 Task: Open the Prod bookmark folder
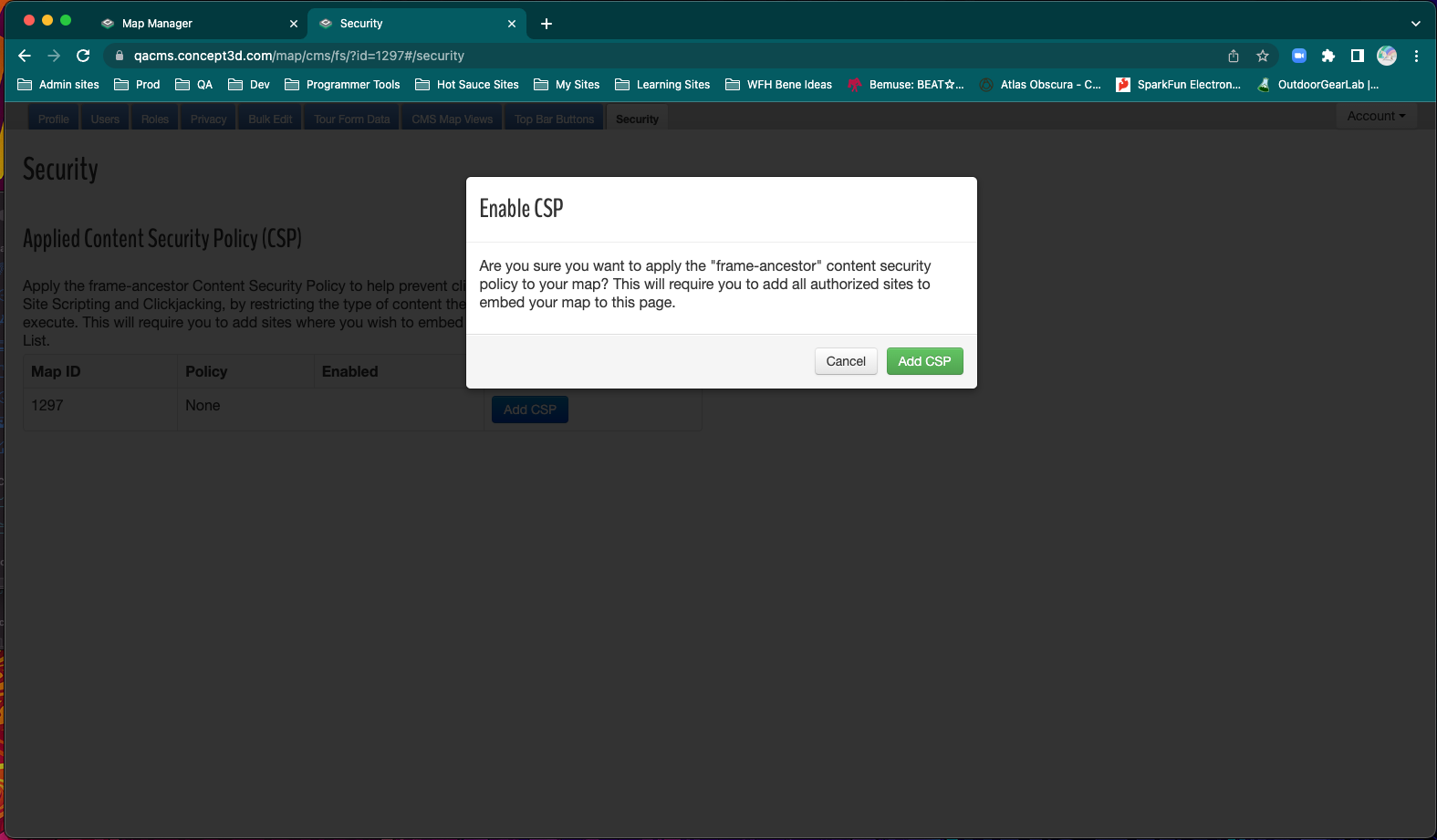pyautogui.click(x=137, y=85)
